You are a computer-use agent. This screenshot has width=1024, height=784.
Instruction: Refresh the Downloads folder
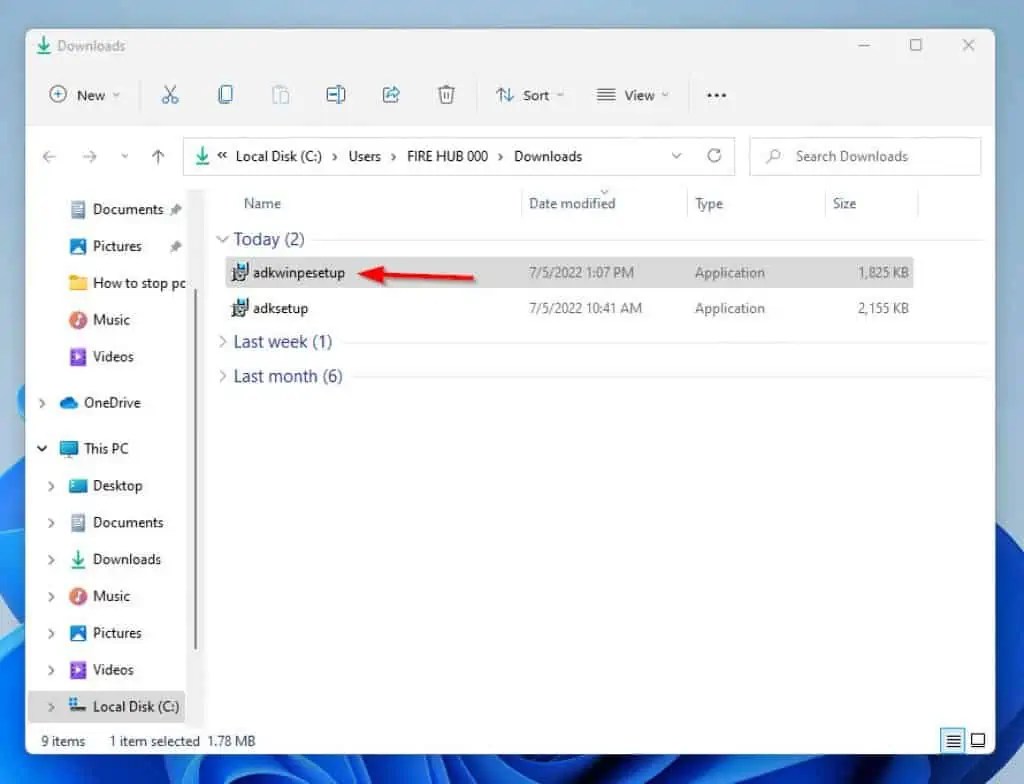(714, 156)
